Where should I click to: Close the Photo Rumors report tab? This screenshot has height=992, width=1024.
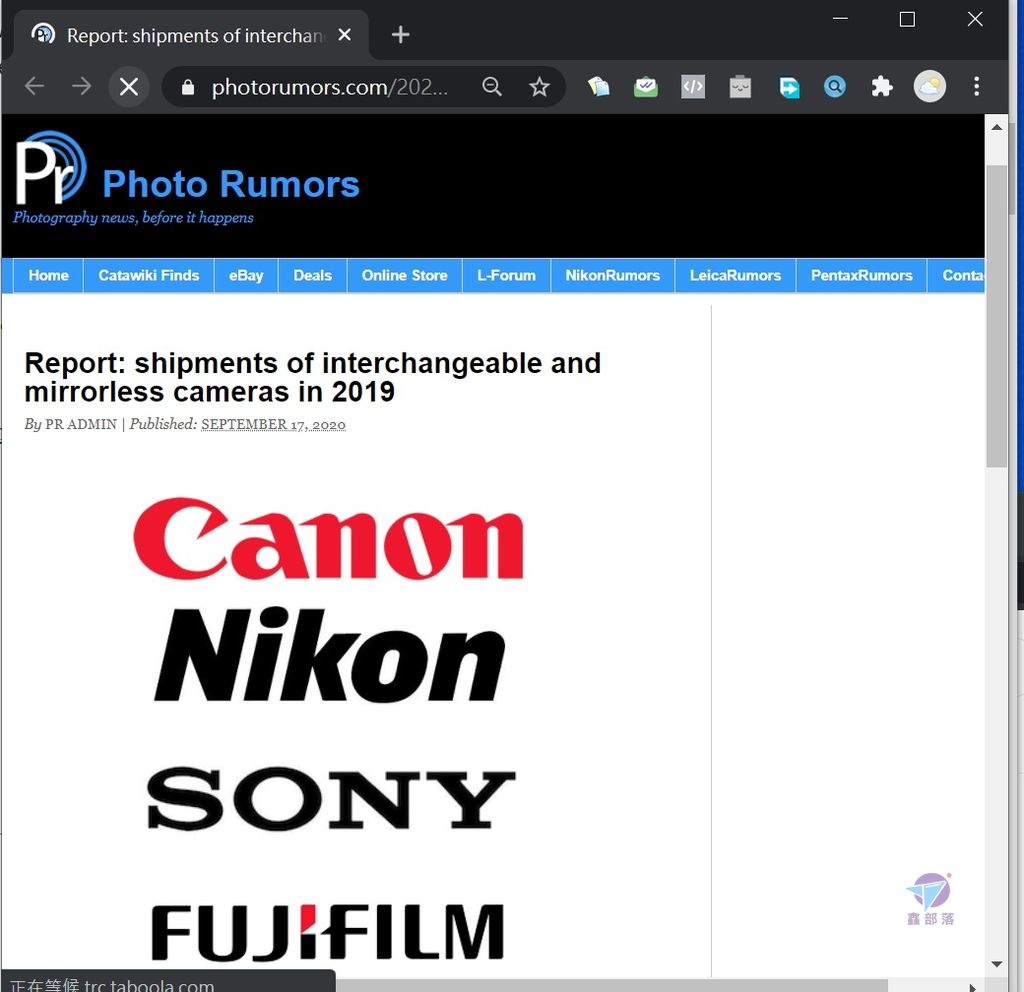pyautogui.click(x=344, y=35)
